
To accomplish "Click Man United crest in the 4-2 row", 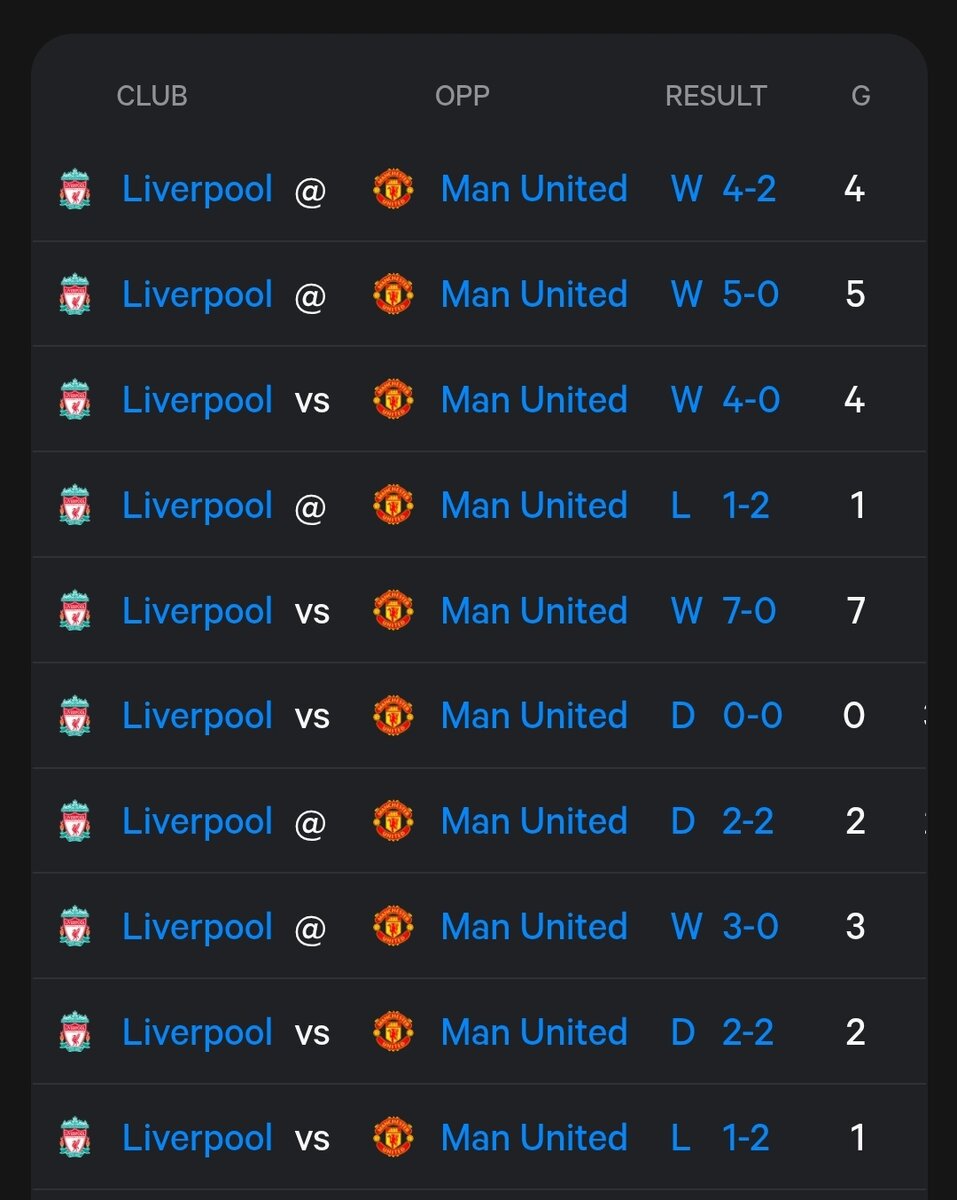I will coord(393,189).
